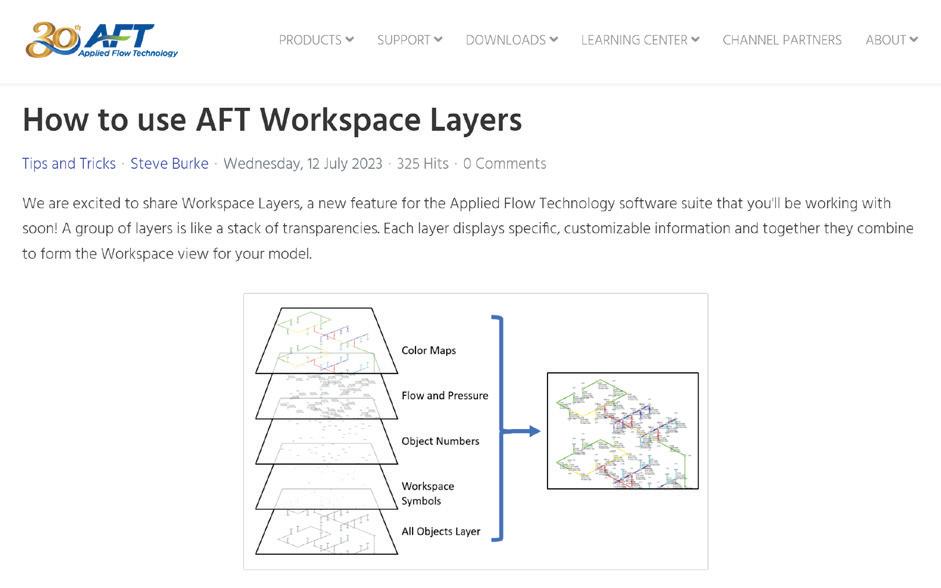Screen dimensions: 941x588
Task: Click the 325 Hits counter text
Action: click(422, 164)
